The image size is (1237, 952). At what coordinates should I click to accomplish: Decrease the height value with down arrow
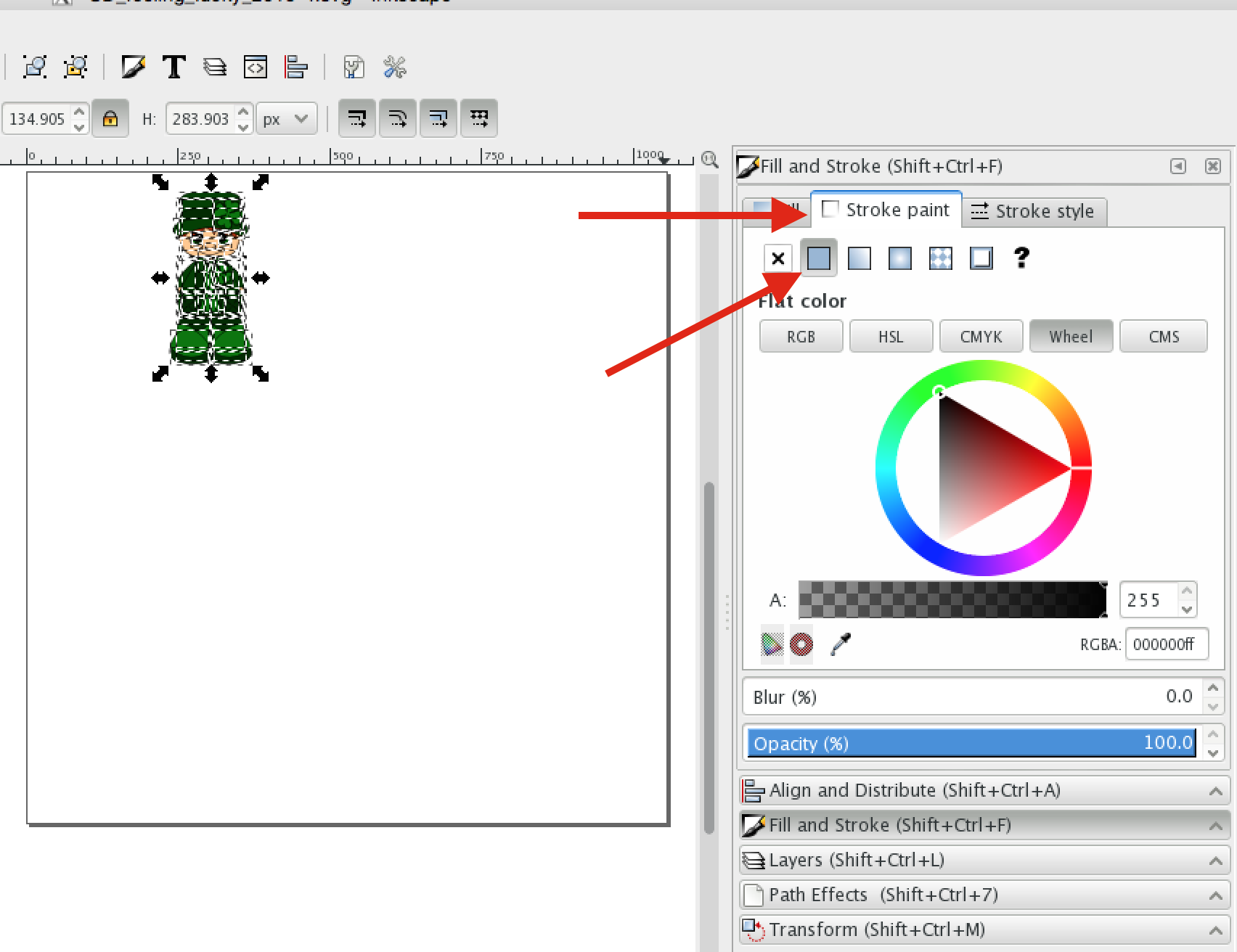pos(244,127)
